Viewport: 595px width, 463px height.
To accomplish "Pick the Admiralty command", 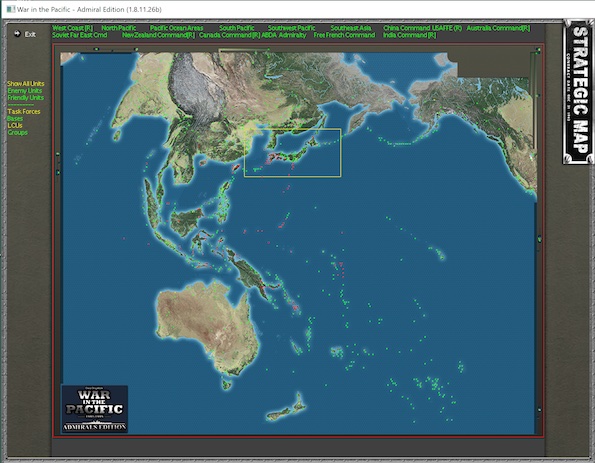I will [x=292, y=35].
